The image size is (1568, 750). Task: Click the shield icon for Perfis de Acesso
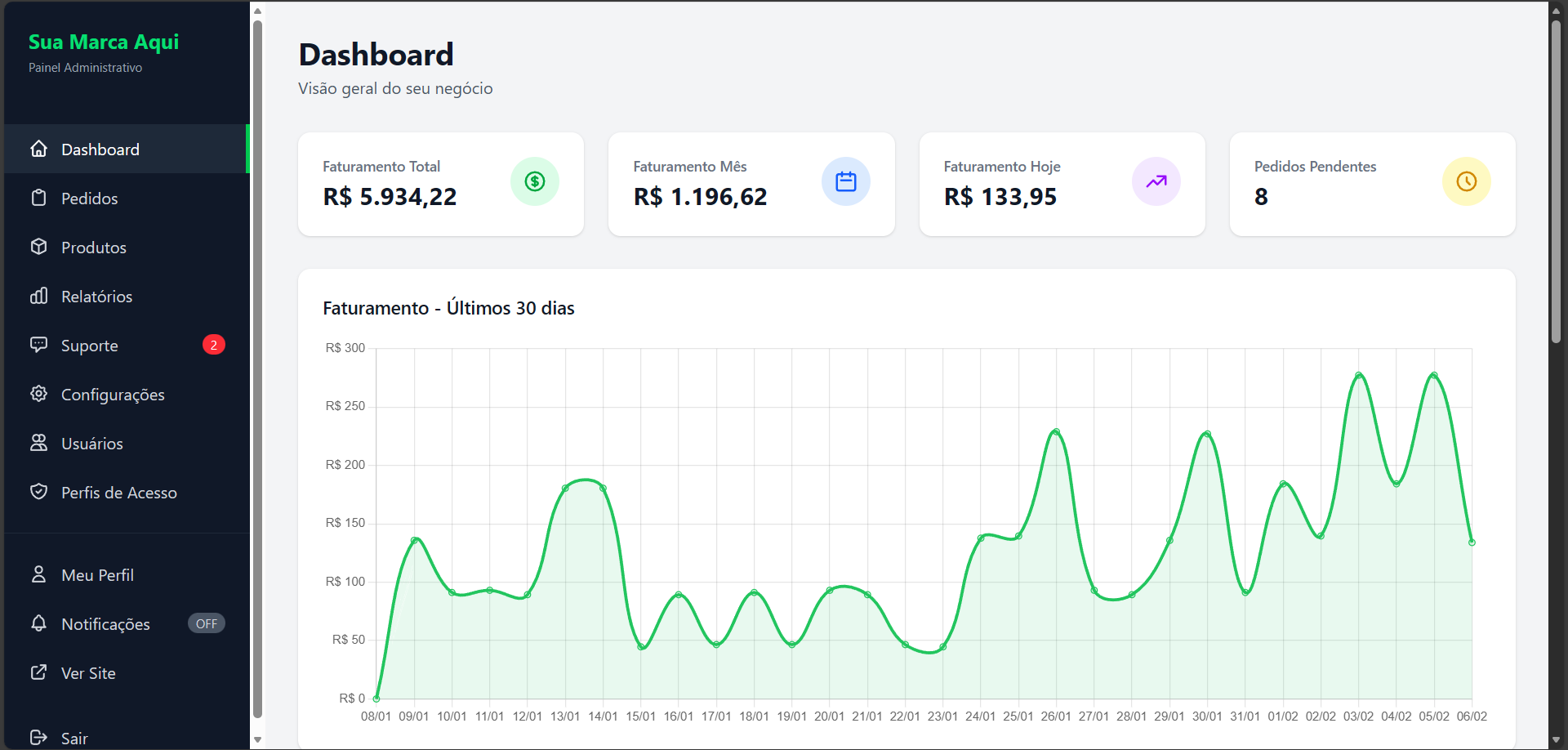[x=39, y=492]
